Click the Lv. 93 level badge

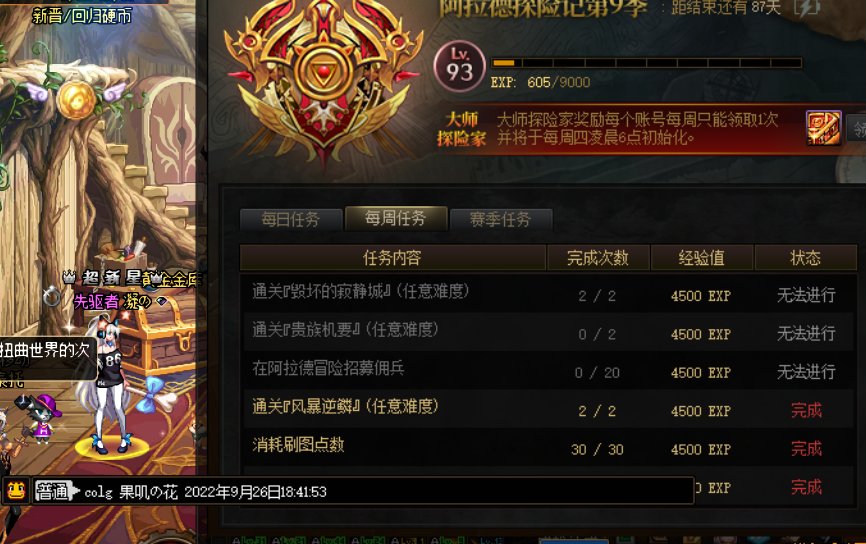[x=460, y=66]
